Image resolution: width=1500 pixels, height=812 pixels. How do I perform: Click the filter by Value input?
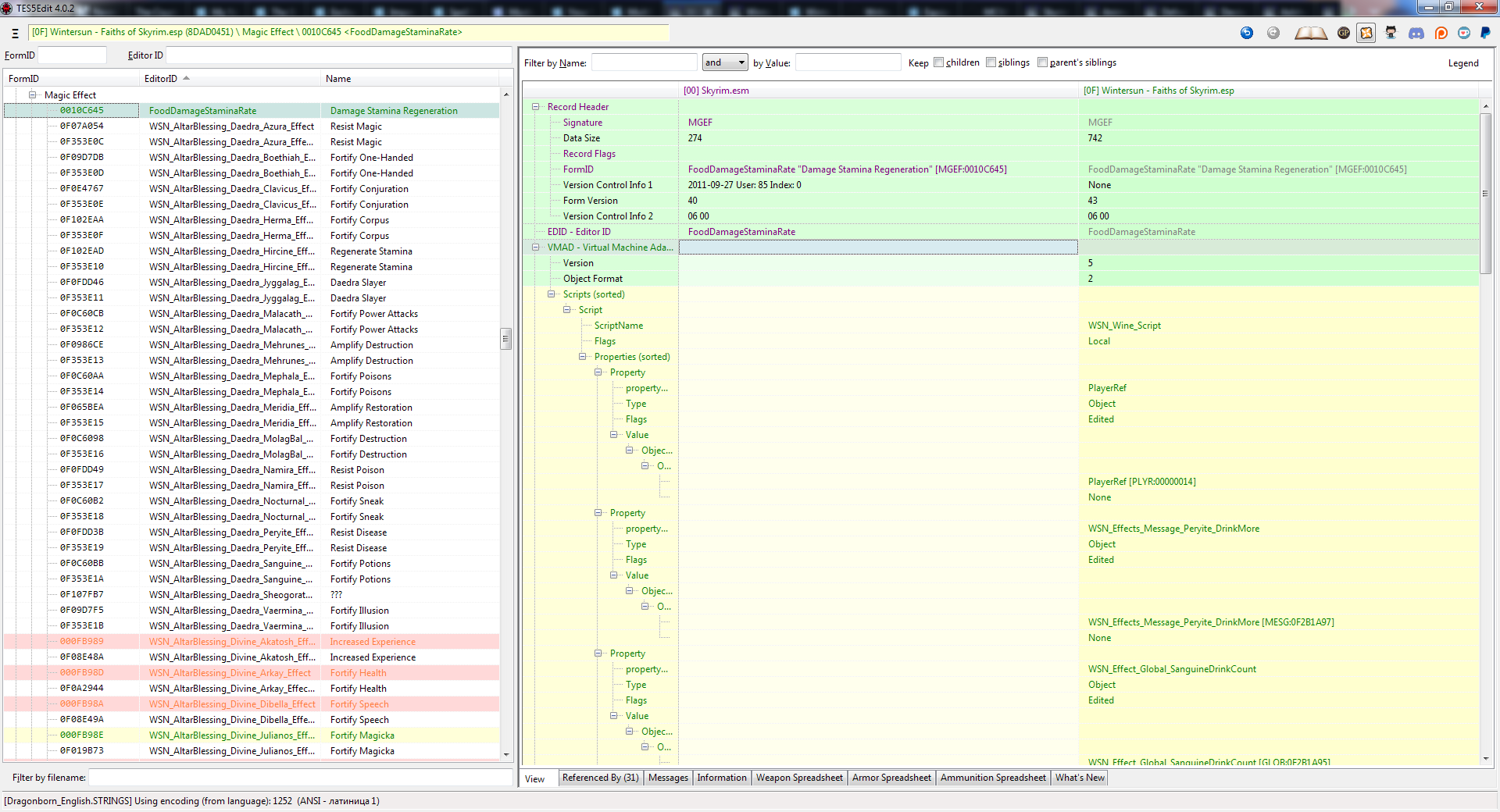848,62
